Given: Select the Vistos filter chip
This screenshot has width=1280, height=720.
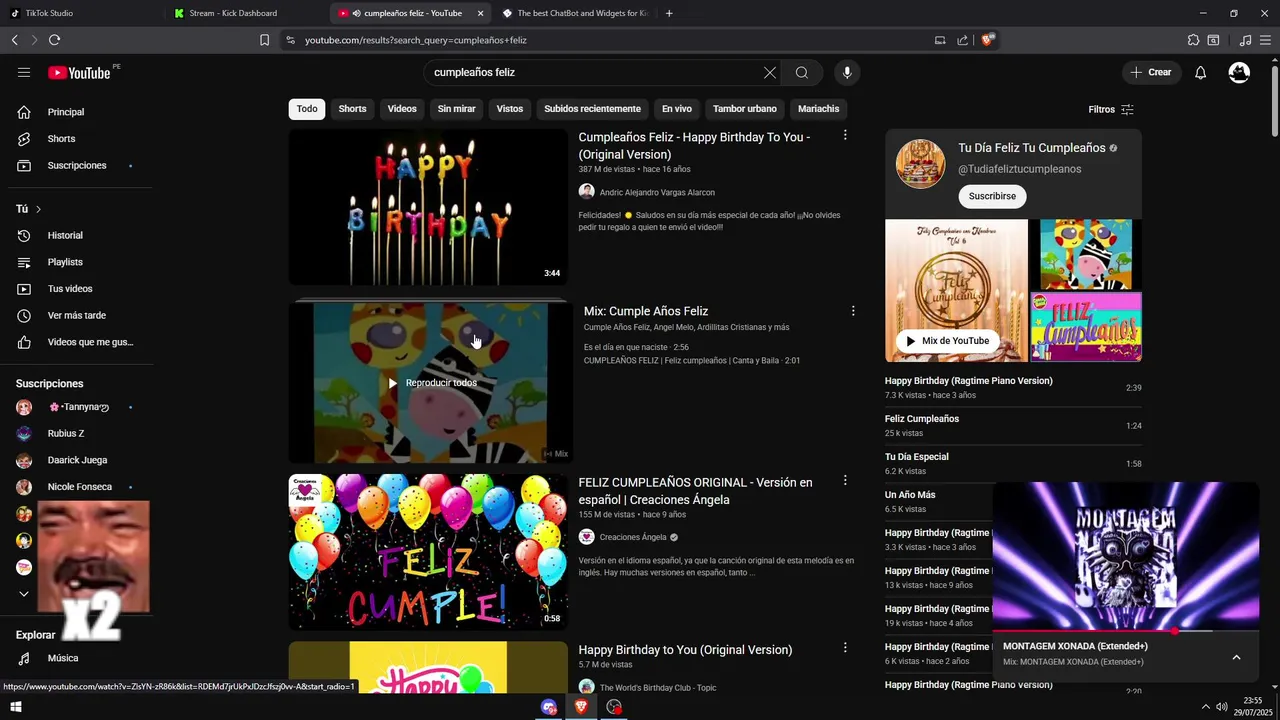Looking at the screenshot, I should [x=510, y=109].
